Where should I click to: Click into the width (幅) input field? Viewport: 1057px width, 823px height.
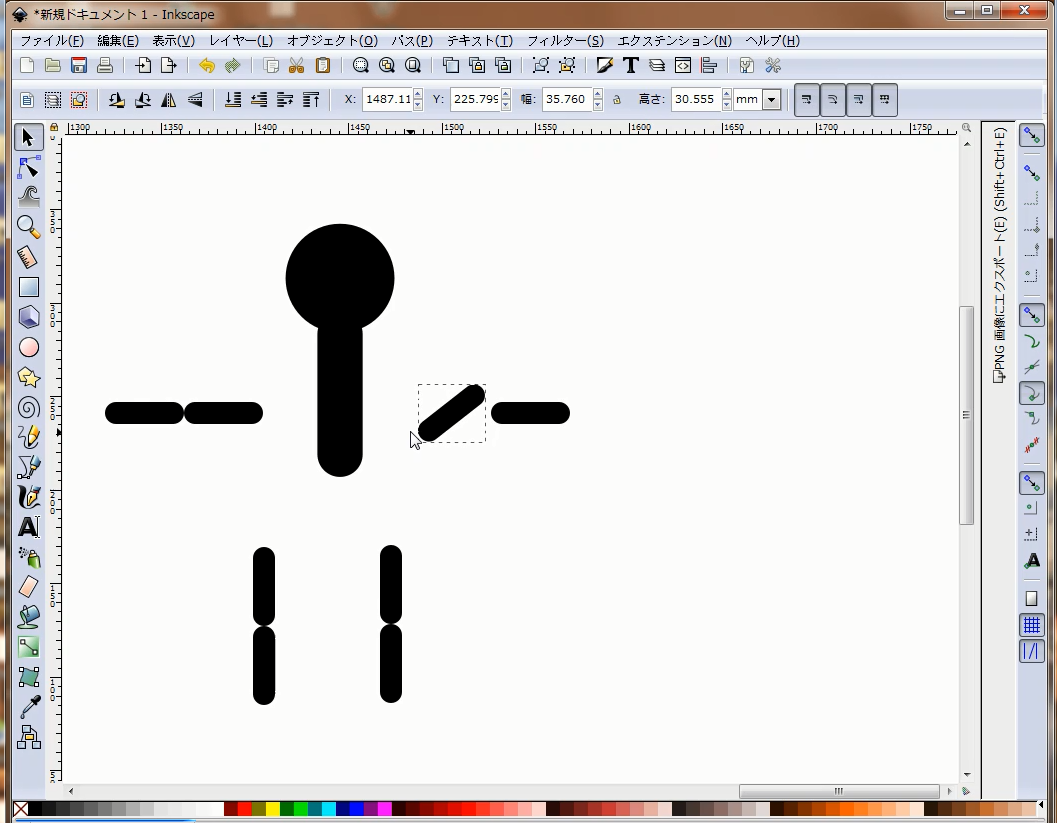[566, 100]
